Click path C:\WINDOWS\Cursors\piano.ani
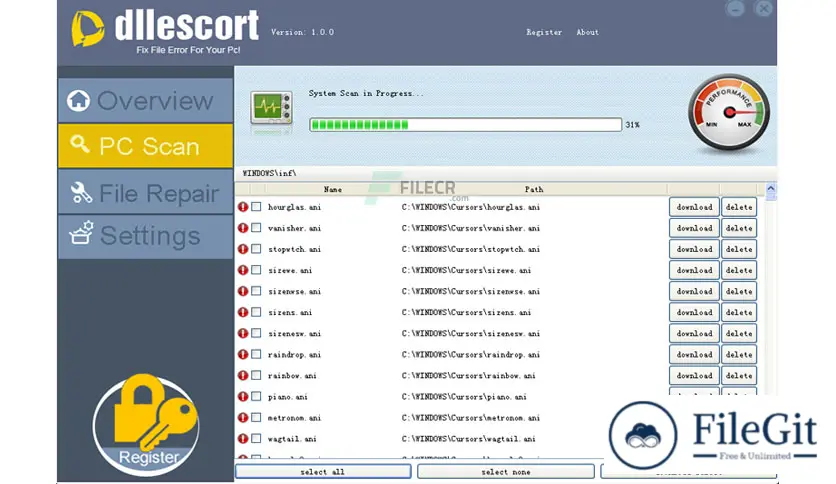This screenshot has width=836, height=484. coord(464,397)
